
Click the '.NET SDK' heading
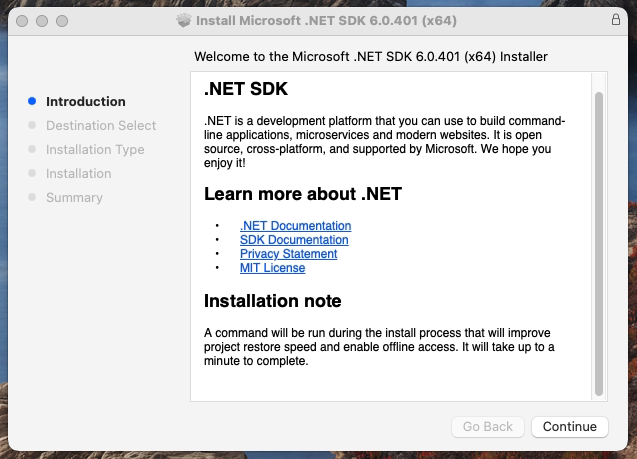(x=246, y=89)
